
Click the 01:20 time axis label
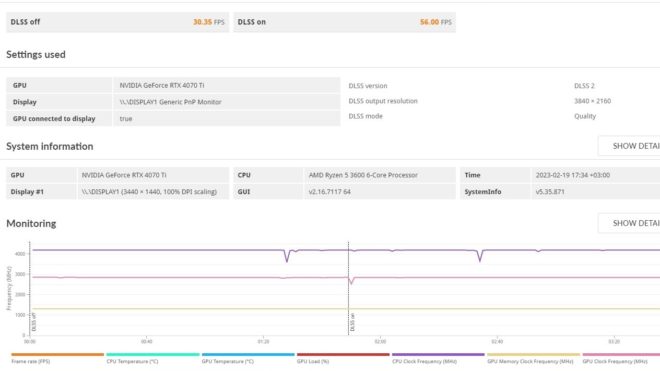click(x=263, y=342)
